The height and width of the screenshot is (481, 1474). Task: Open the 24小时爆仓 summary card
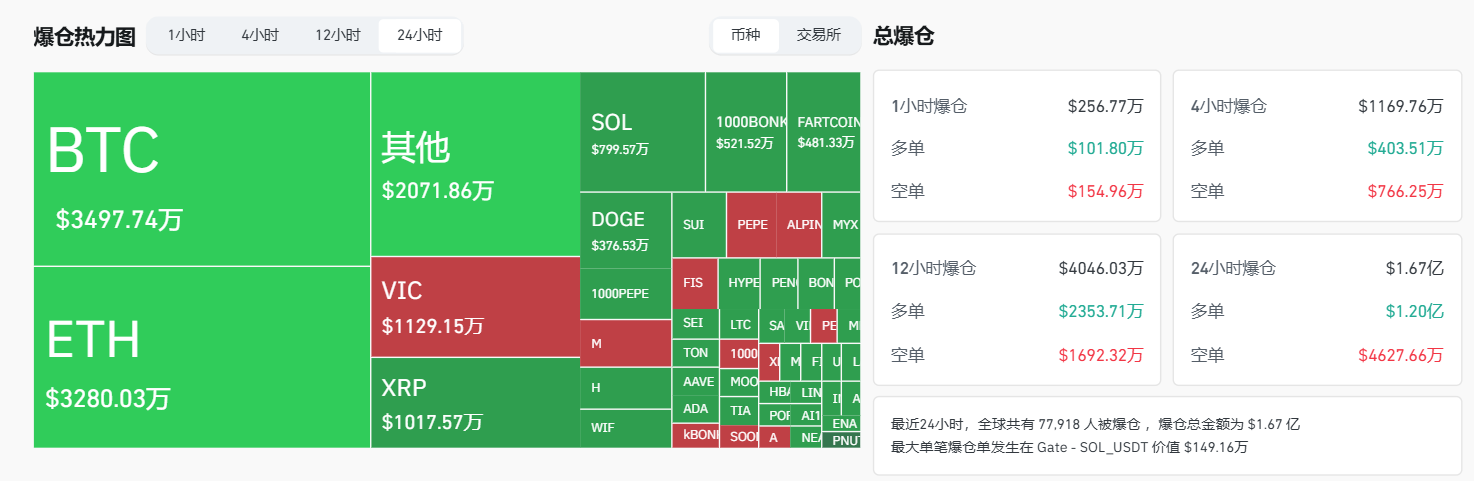point(1317,311)
